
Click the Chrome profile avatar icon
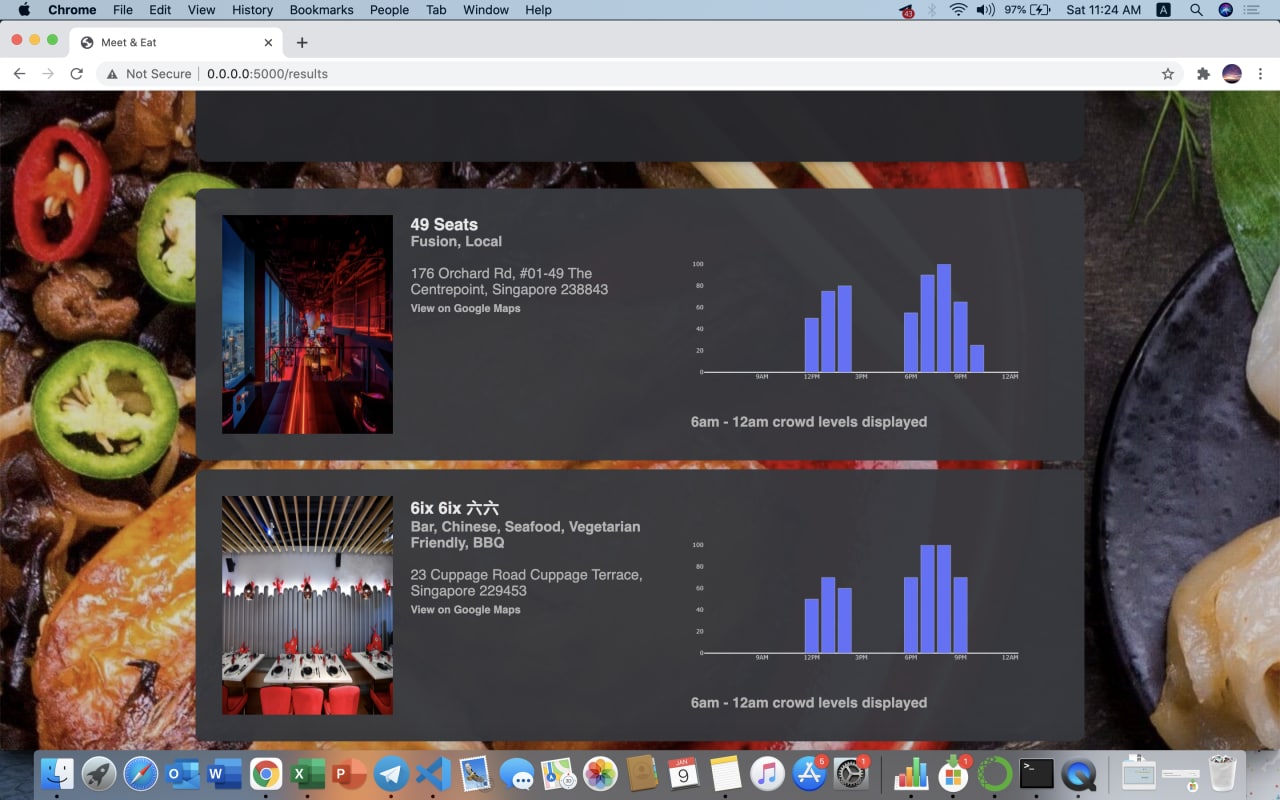(x=1232, y=74)
